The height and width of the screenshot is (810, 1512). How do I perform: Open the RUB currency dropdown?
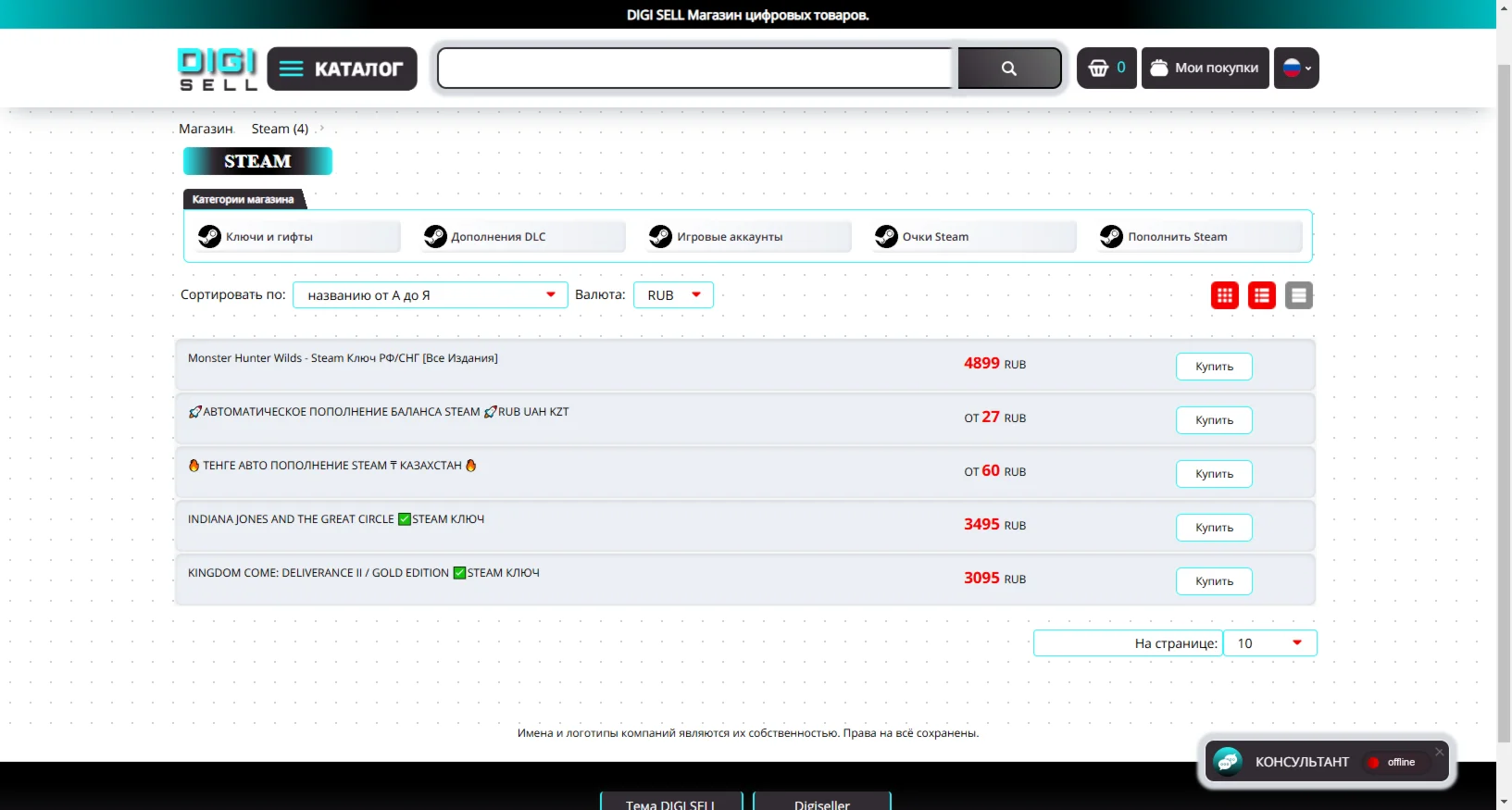click(x=673, y=295)
